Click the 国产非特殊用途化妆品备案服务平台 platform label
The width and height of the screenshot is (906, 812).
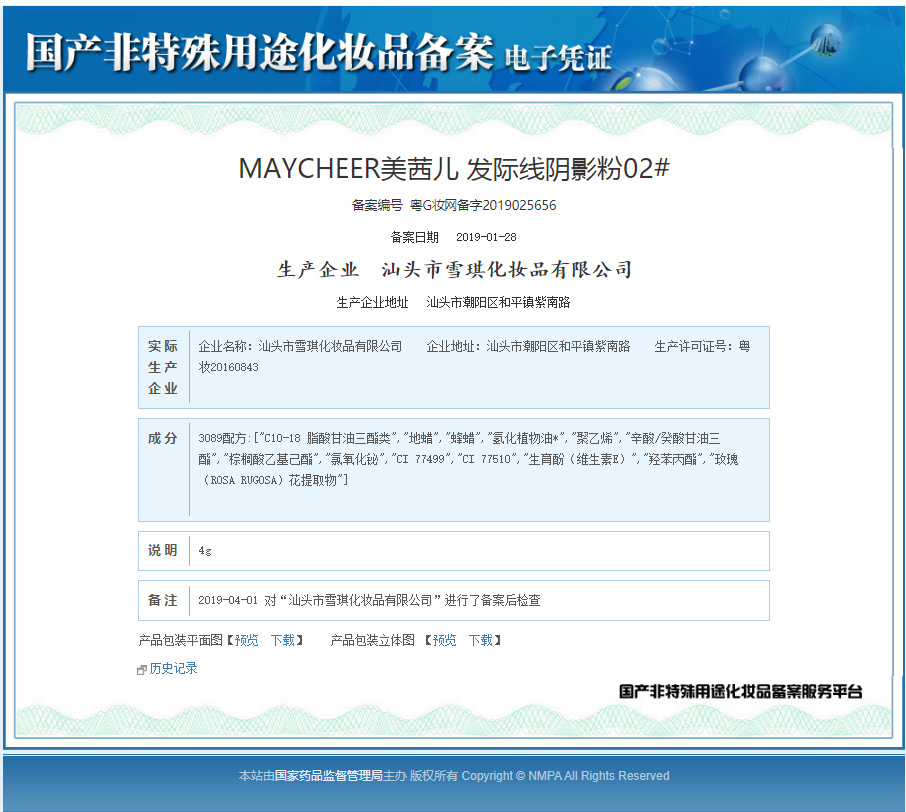coord(741,691)
